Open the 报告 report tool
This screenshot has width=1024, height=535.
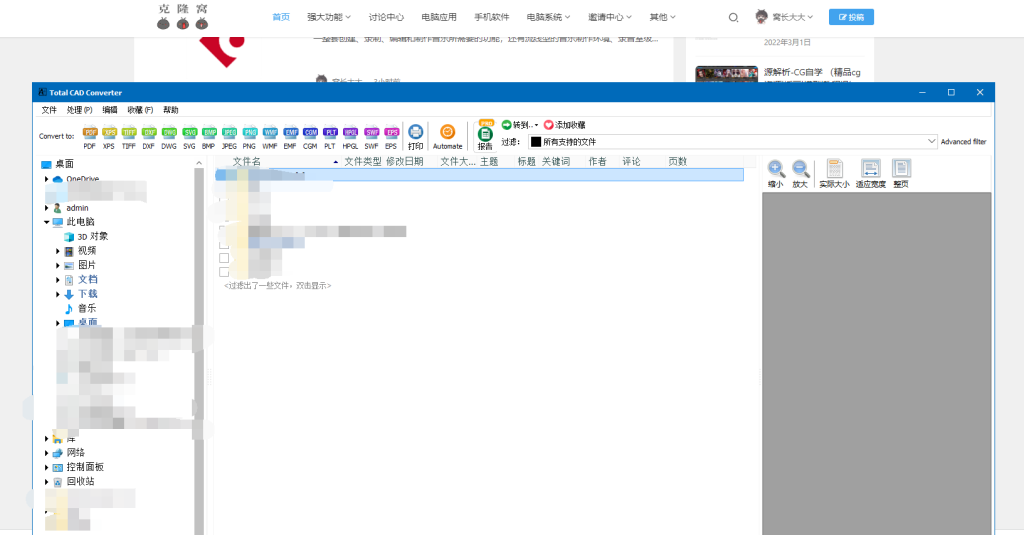(485, 135)
